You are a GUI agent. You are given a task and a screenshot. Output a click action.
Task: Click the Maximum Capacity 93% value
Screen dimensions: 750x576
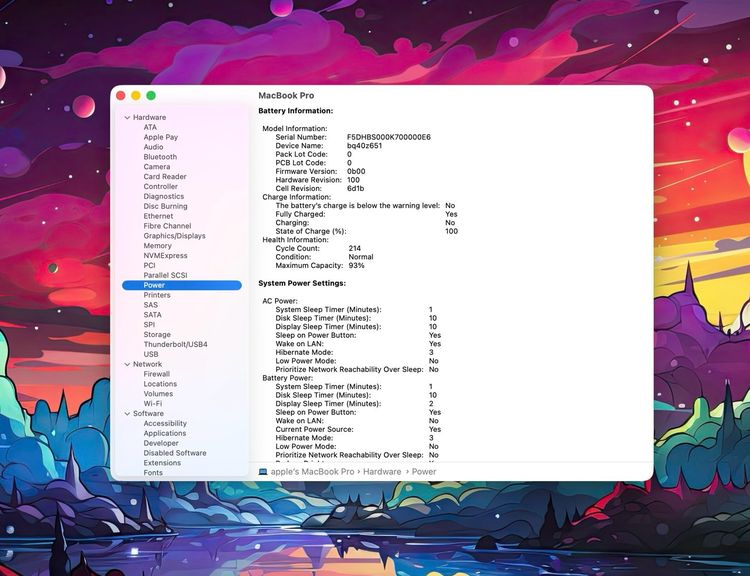point(356,266)
